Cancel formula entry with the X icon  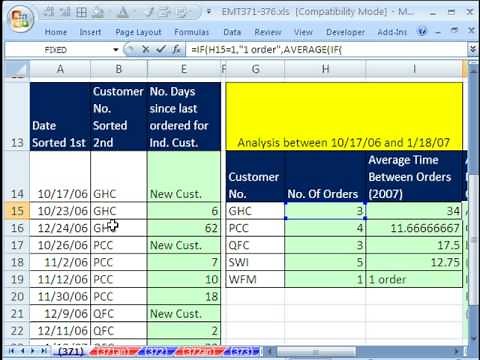coord(145,50)
